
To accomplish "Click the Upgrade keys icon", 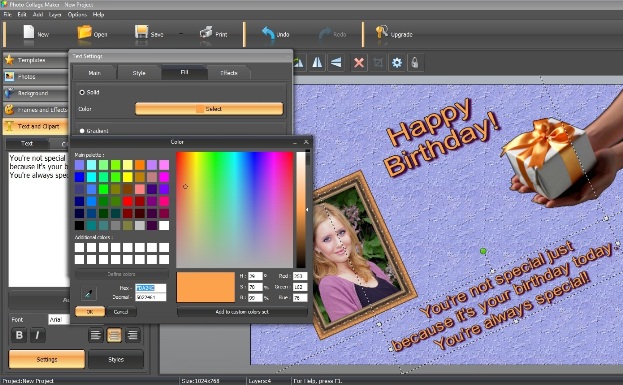I will (381, 32).
